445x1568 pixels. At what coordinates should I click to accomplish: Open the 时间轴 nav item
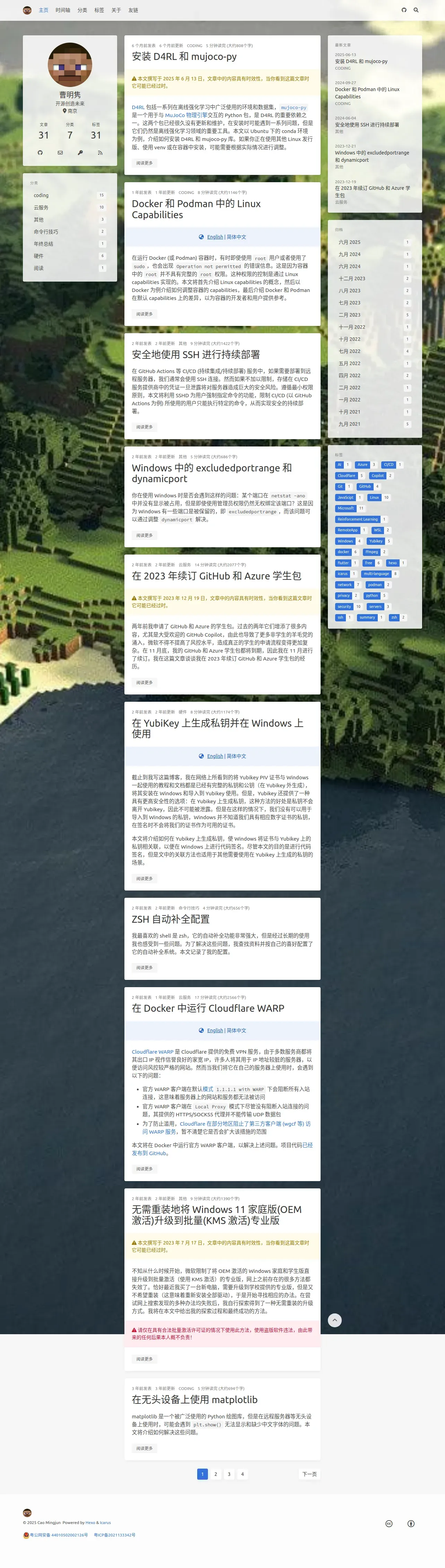click(63, 10)
